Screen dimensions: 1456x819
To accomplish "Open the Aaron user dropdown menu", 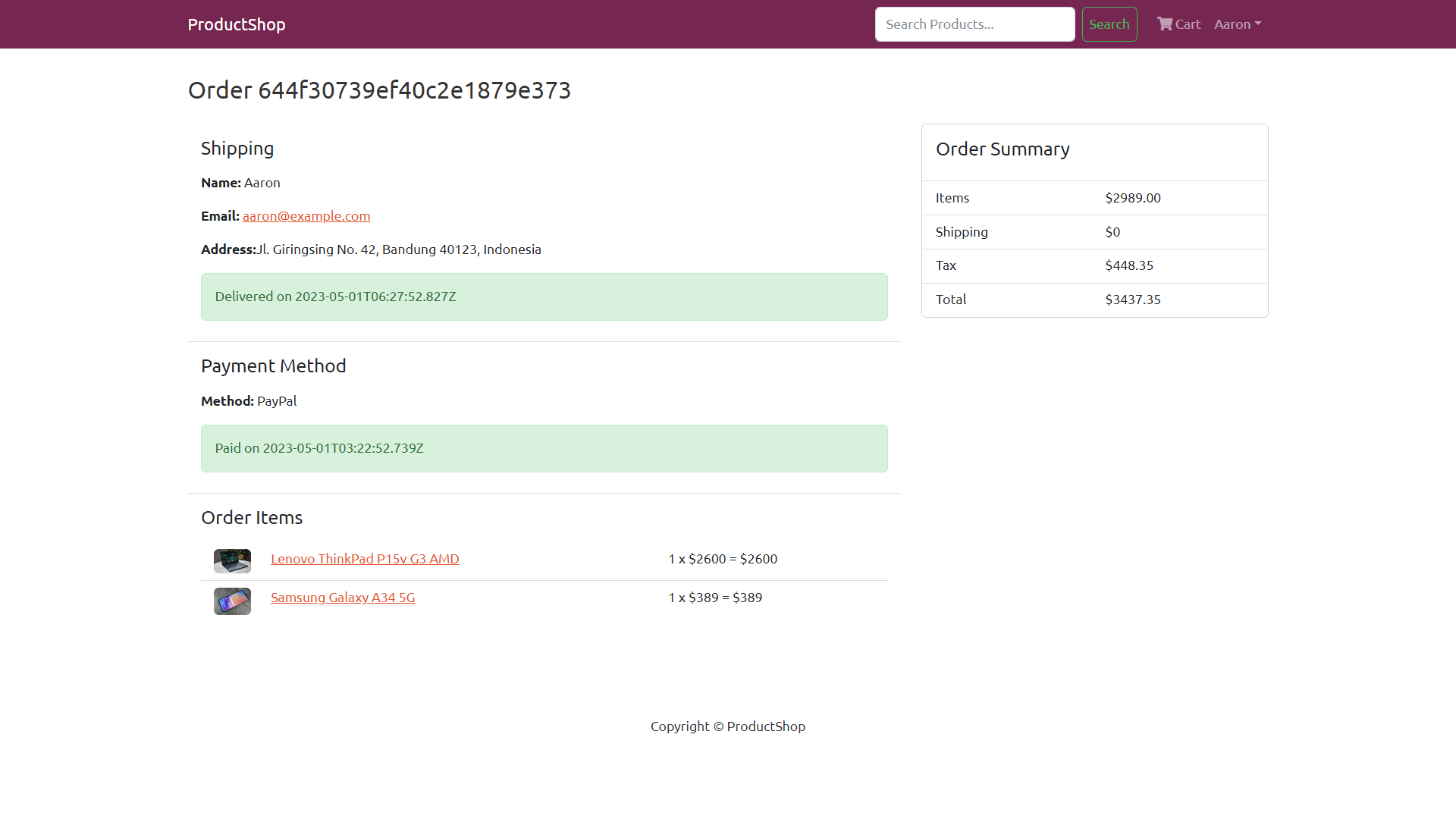I will (x=1238, y=24).
